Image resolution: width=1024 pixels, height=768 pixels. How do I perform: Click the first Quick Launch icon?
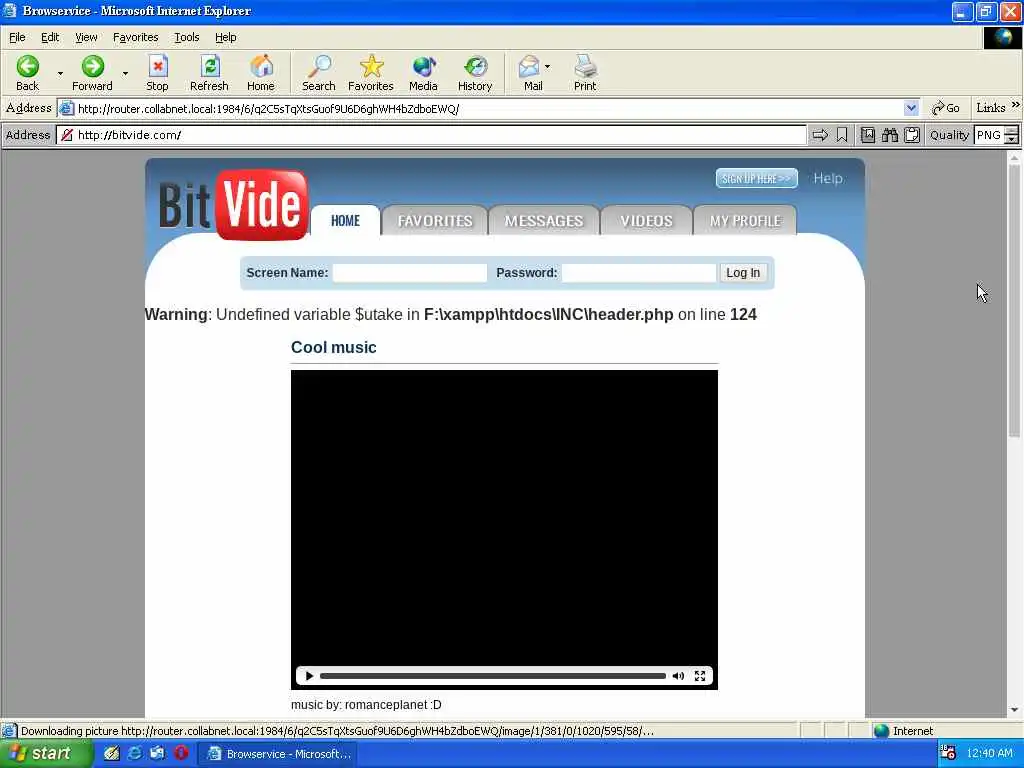[112, 753]
